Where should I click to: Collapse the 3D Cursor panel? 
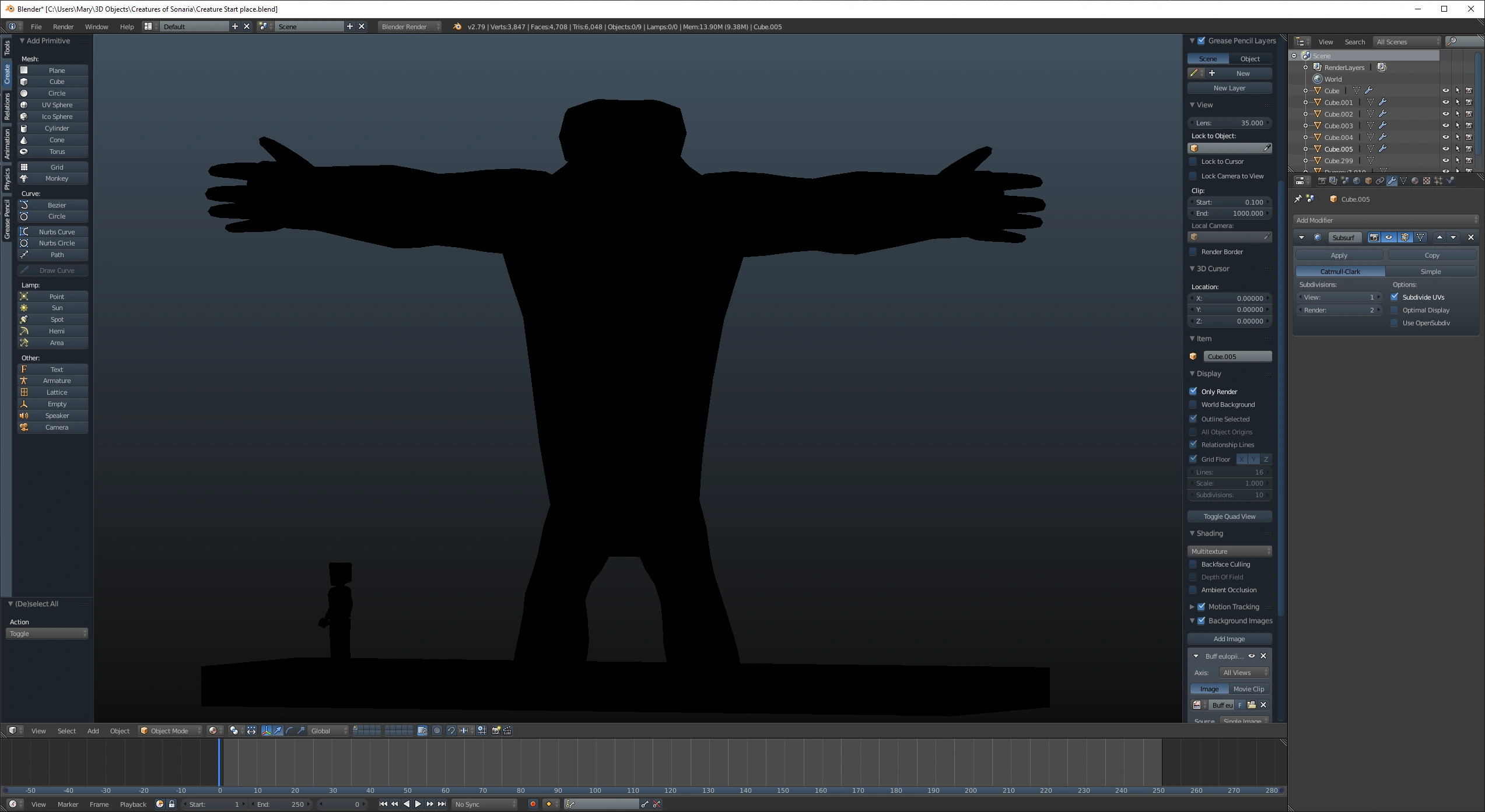1193,269
